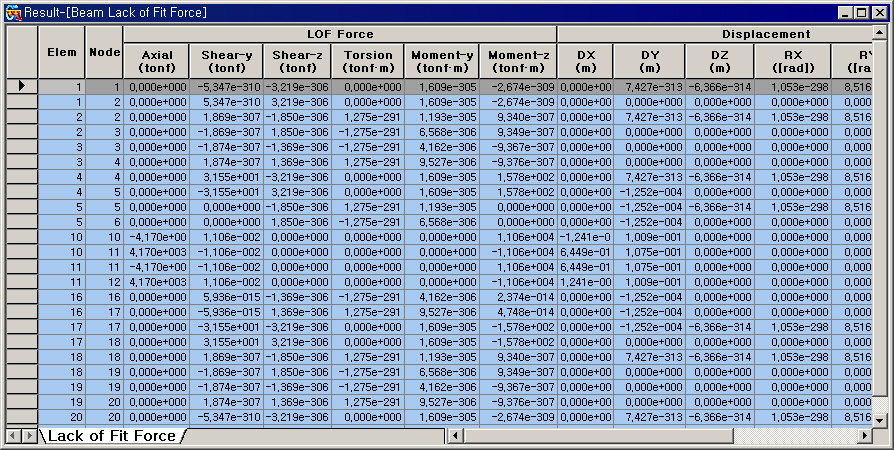Click the horizontal scrollbar right arrow

point(863,436)
